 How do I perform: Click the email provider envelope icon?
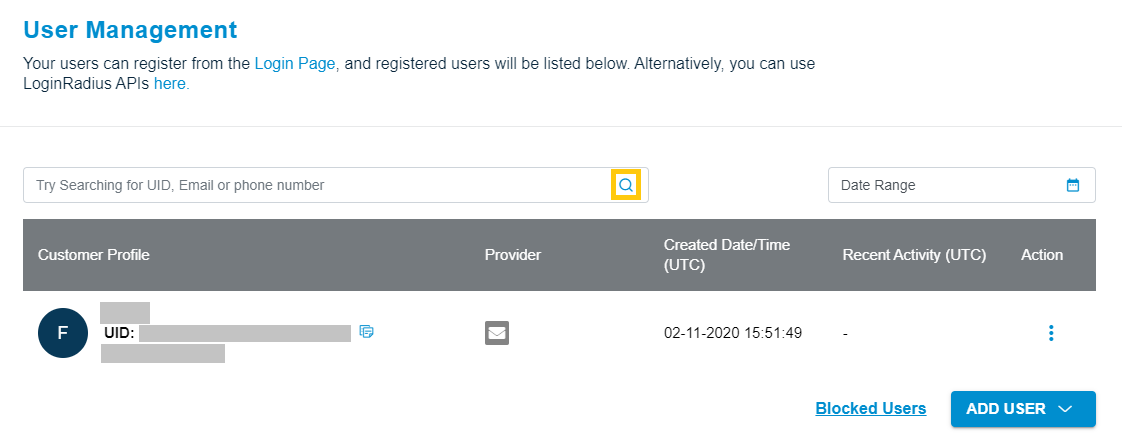pyautogui.click(x=497, y=333)
